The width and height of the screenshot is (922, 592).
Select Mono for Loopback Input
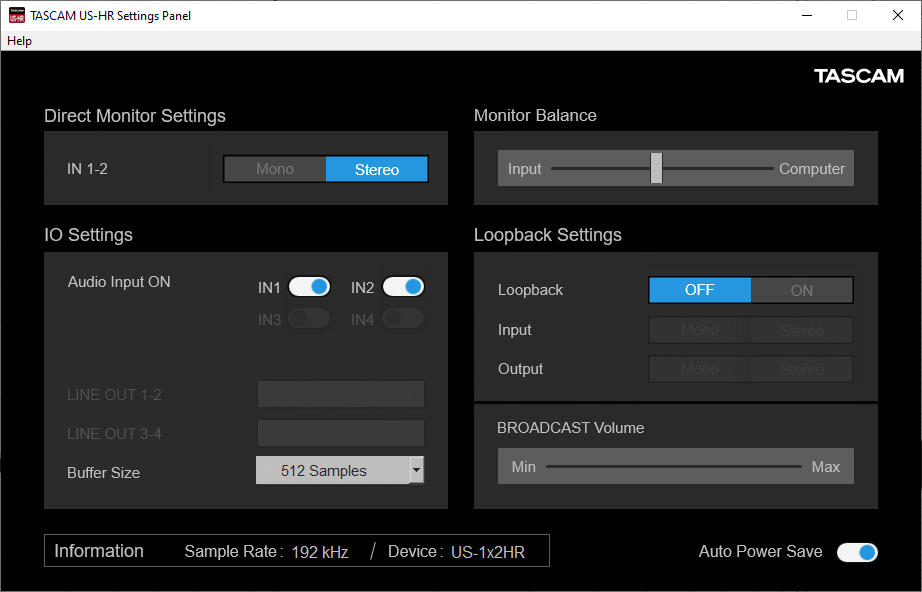700,330
